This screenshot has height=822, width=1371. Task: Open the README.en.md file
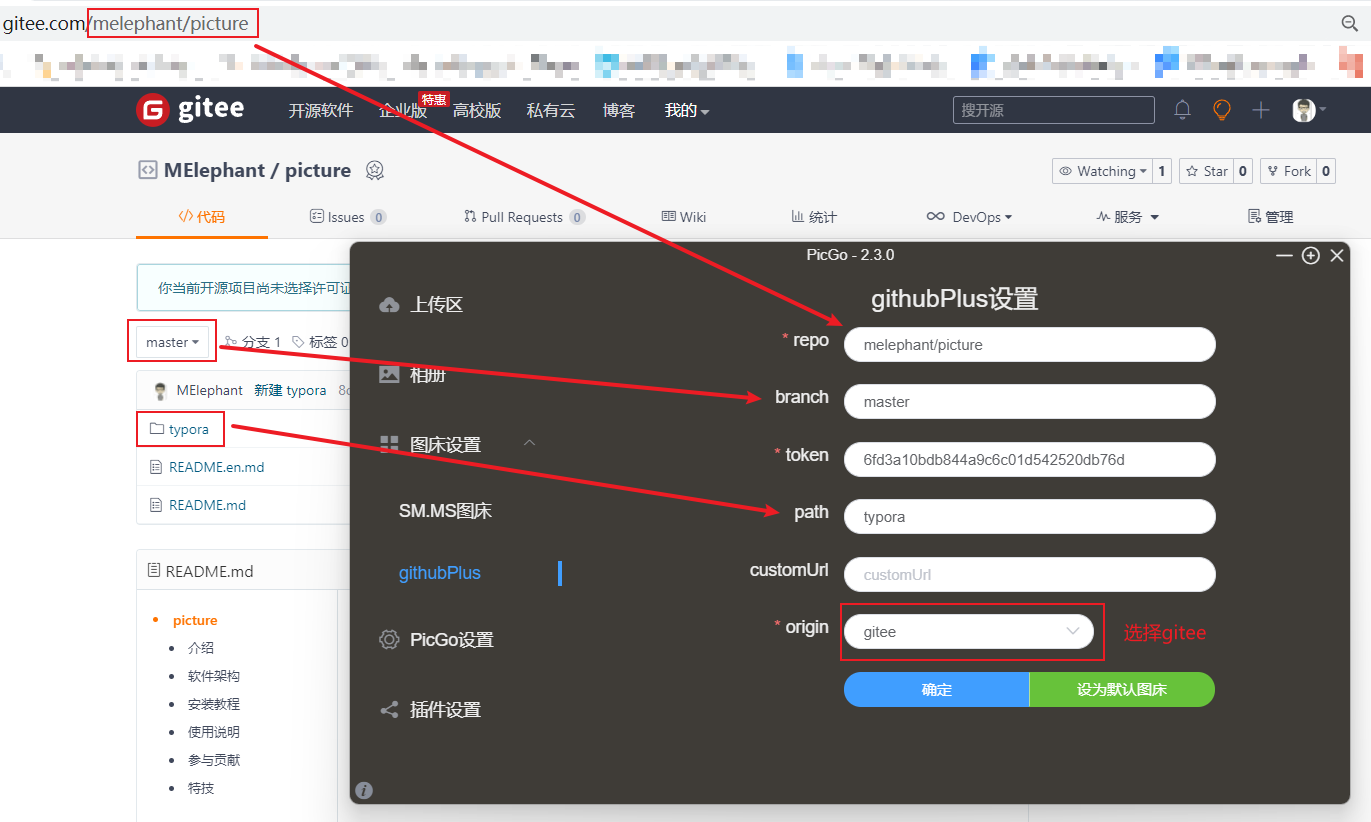[x=216, y=467]
